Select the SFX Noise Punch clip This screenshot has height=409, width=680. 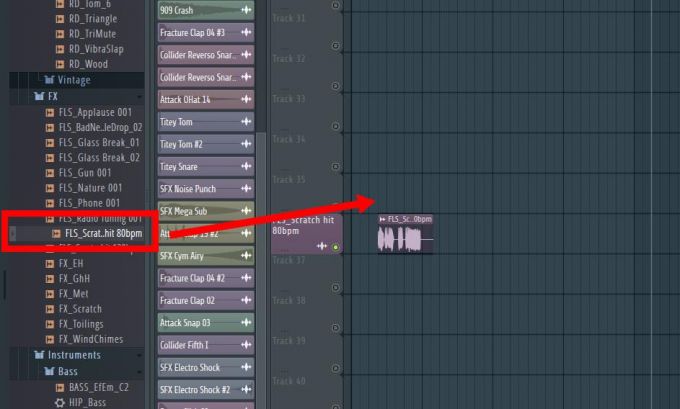[206, 189]
